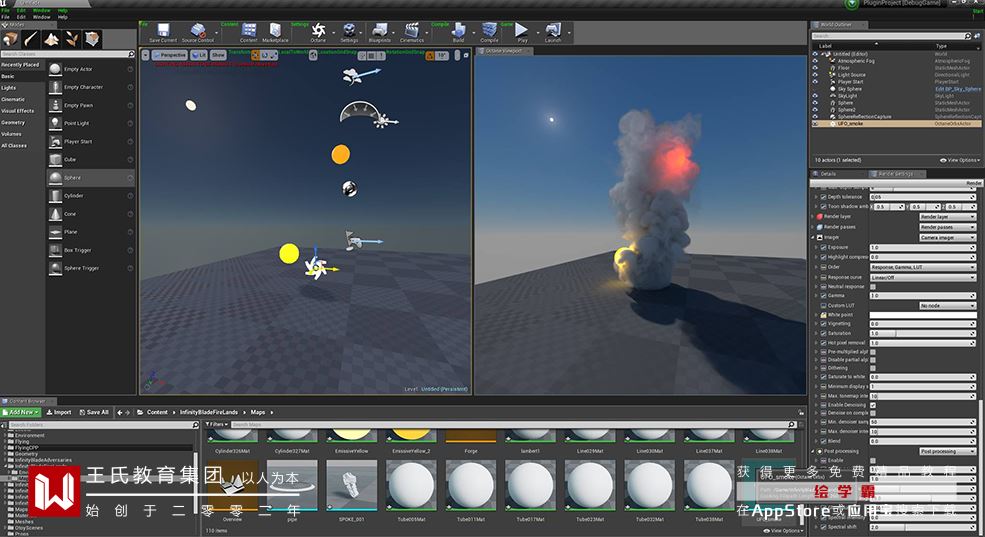985x537 pixels.
Task: Click the Save Current toolbar icon
Action: click(x=163, y=32)
